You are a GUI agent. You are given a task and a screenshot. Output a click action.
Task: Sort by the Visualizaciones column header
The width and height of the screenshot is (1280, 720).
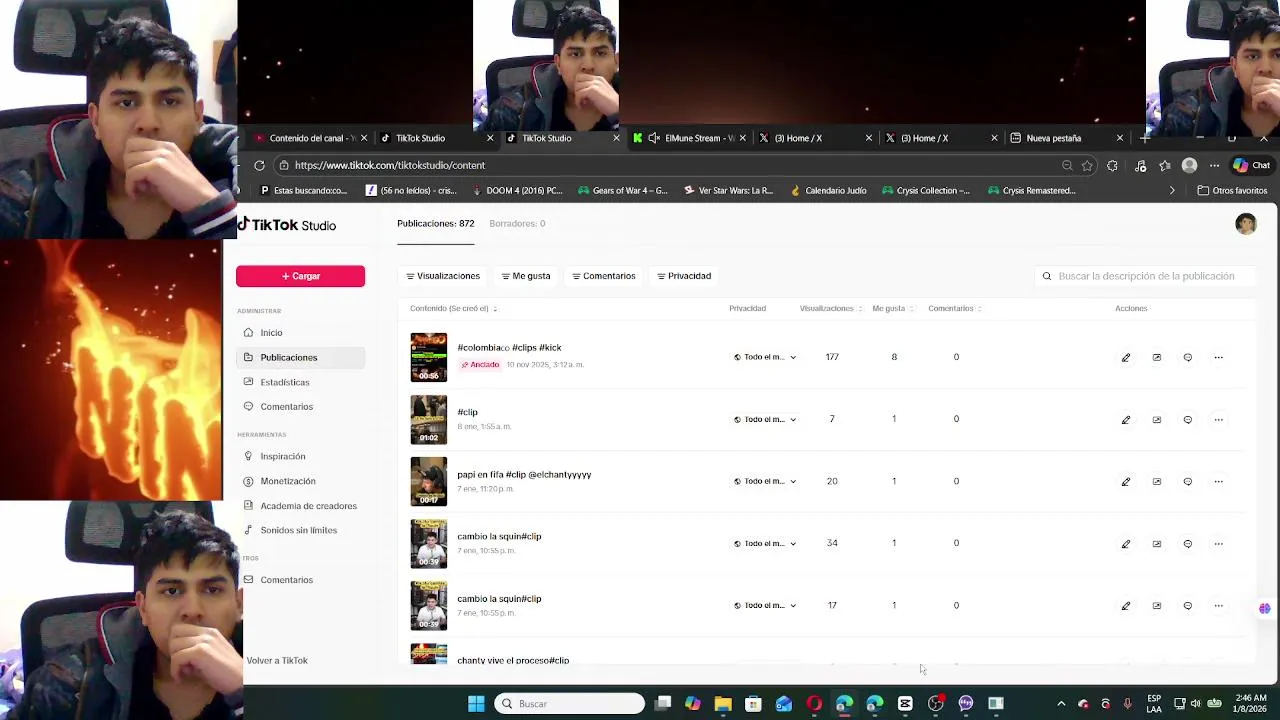click(x=830, y=308)
